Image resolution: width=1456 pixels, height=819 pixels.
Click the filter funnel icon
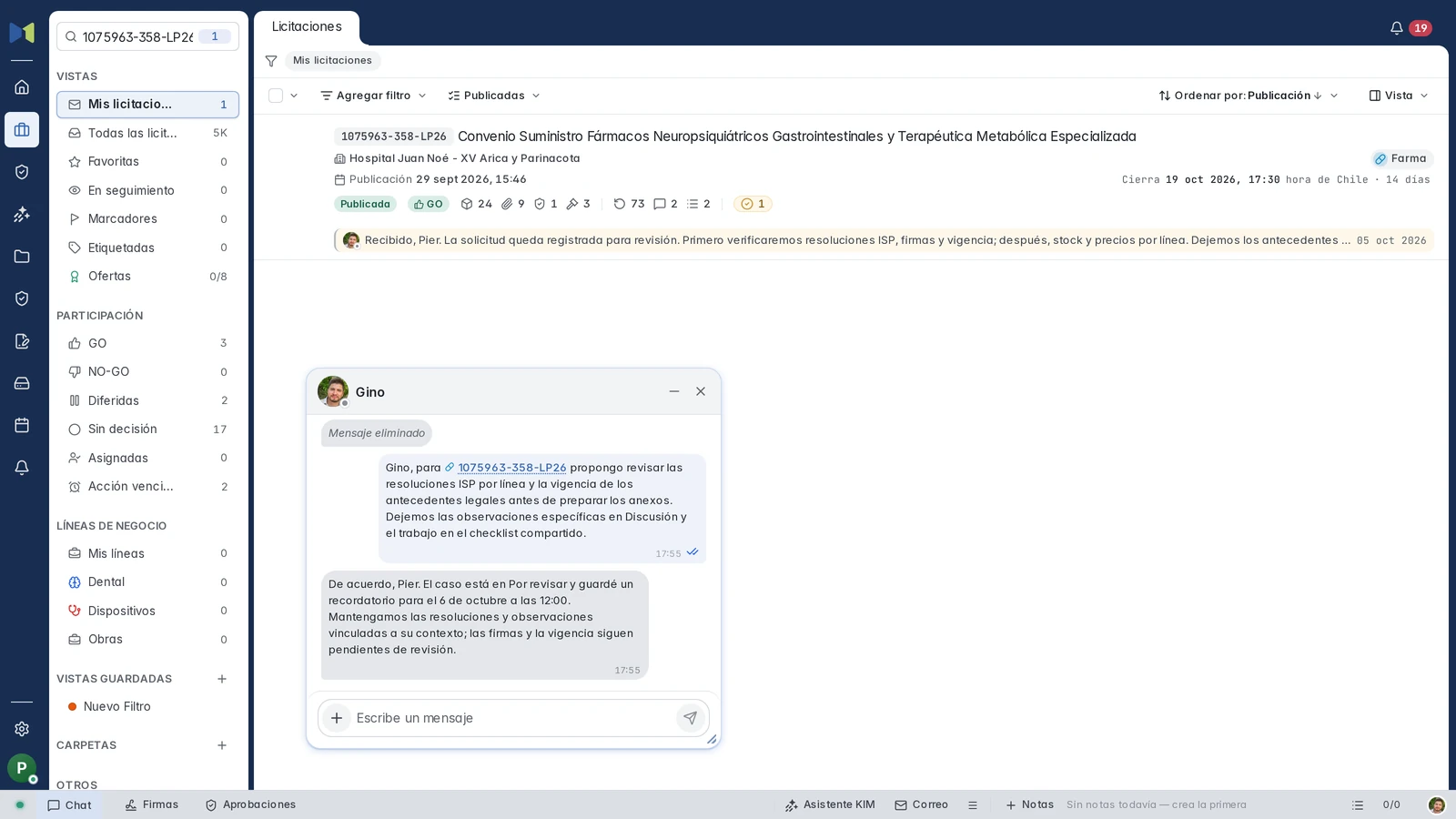click(x=271, y=61)
